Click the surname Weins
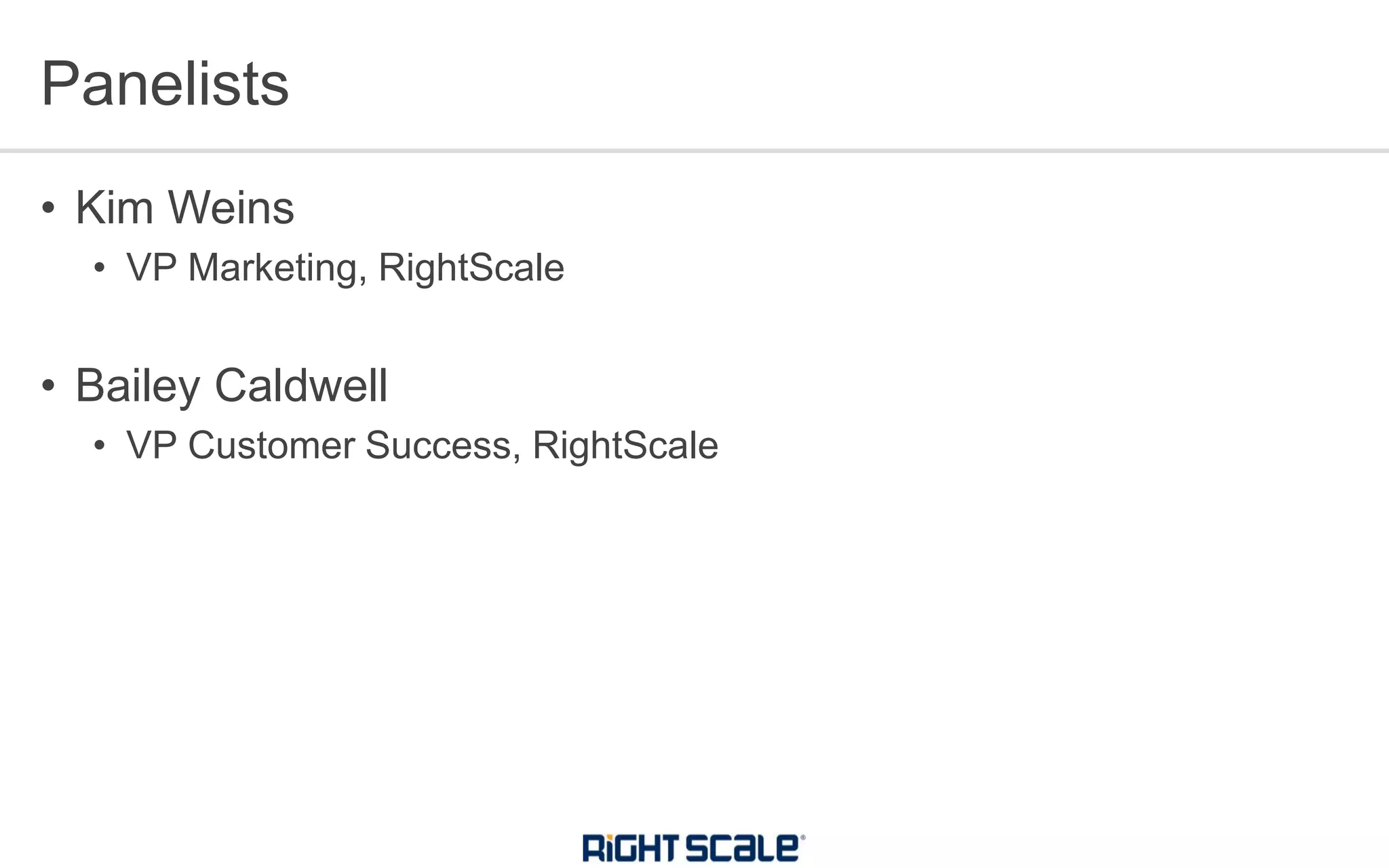 (x=231, y=208)
